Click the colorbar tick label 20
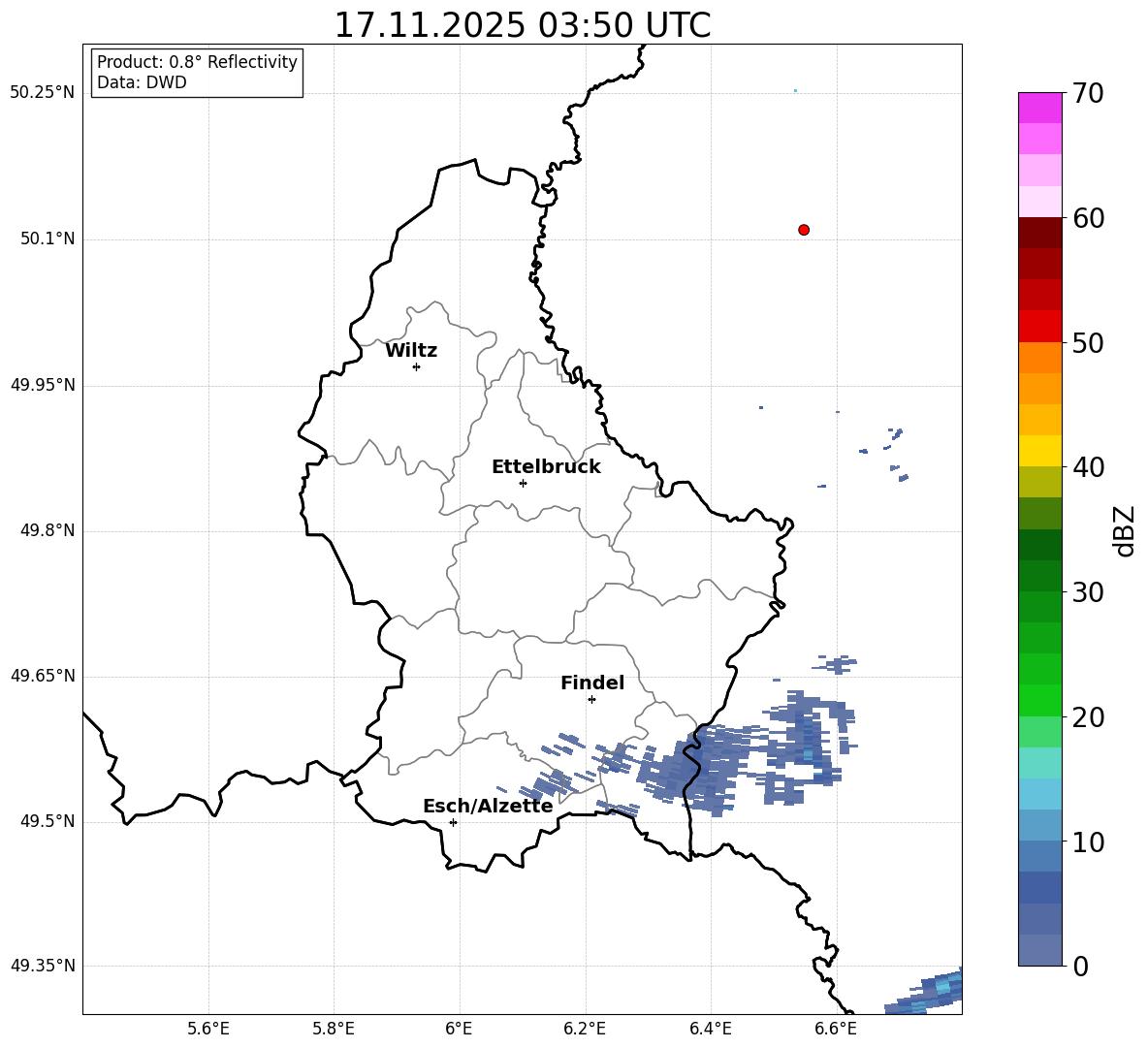This screenshot has height=1048, width=1148. coord(1088,717)
